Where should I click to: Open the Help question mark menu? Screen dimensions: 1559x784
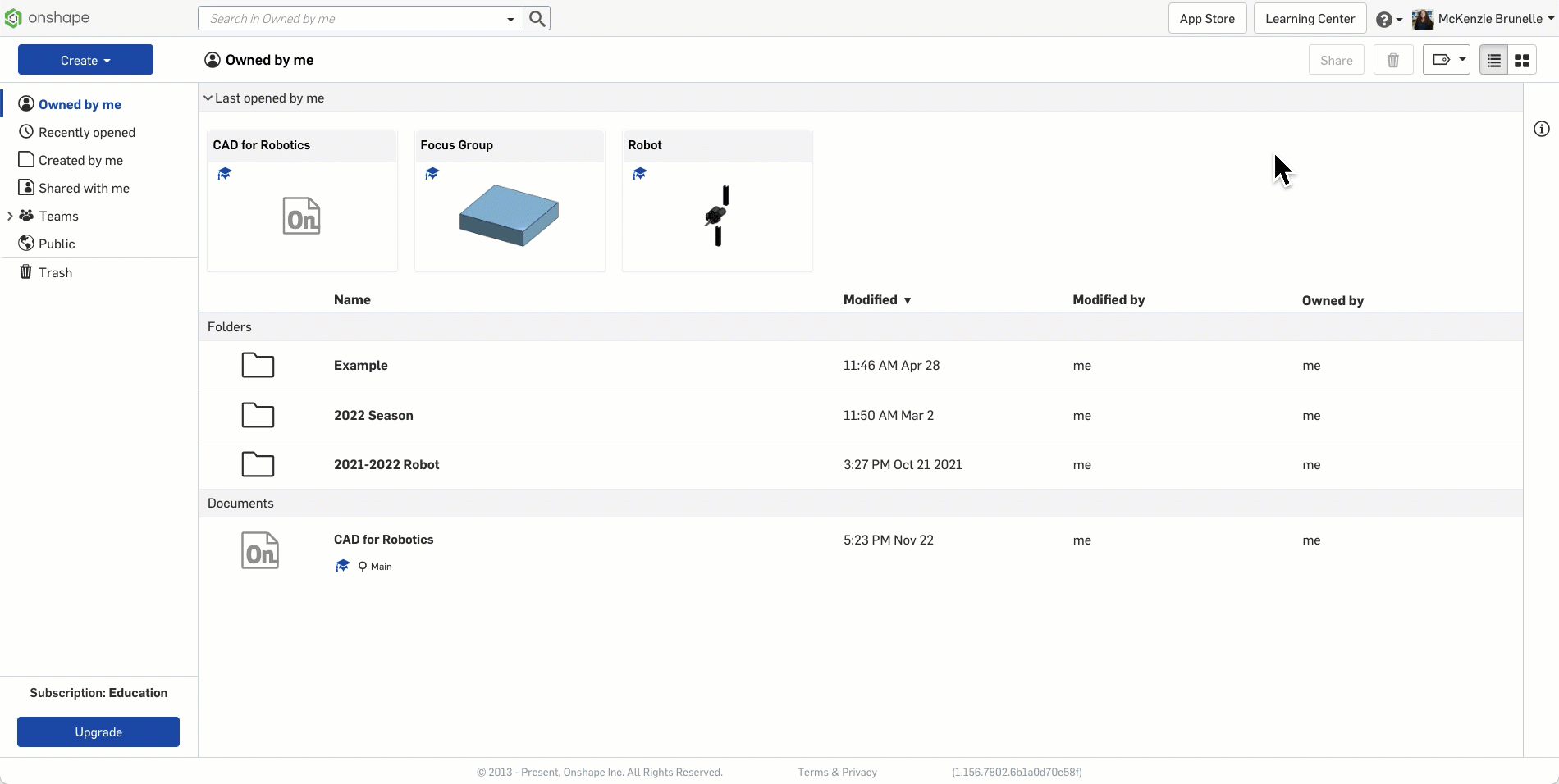pyautogui.click(x=1388, y=19)
